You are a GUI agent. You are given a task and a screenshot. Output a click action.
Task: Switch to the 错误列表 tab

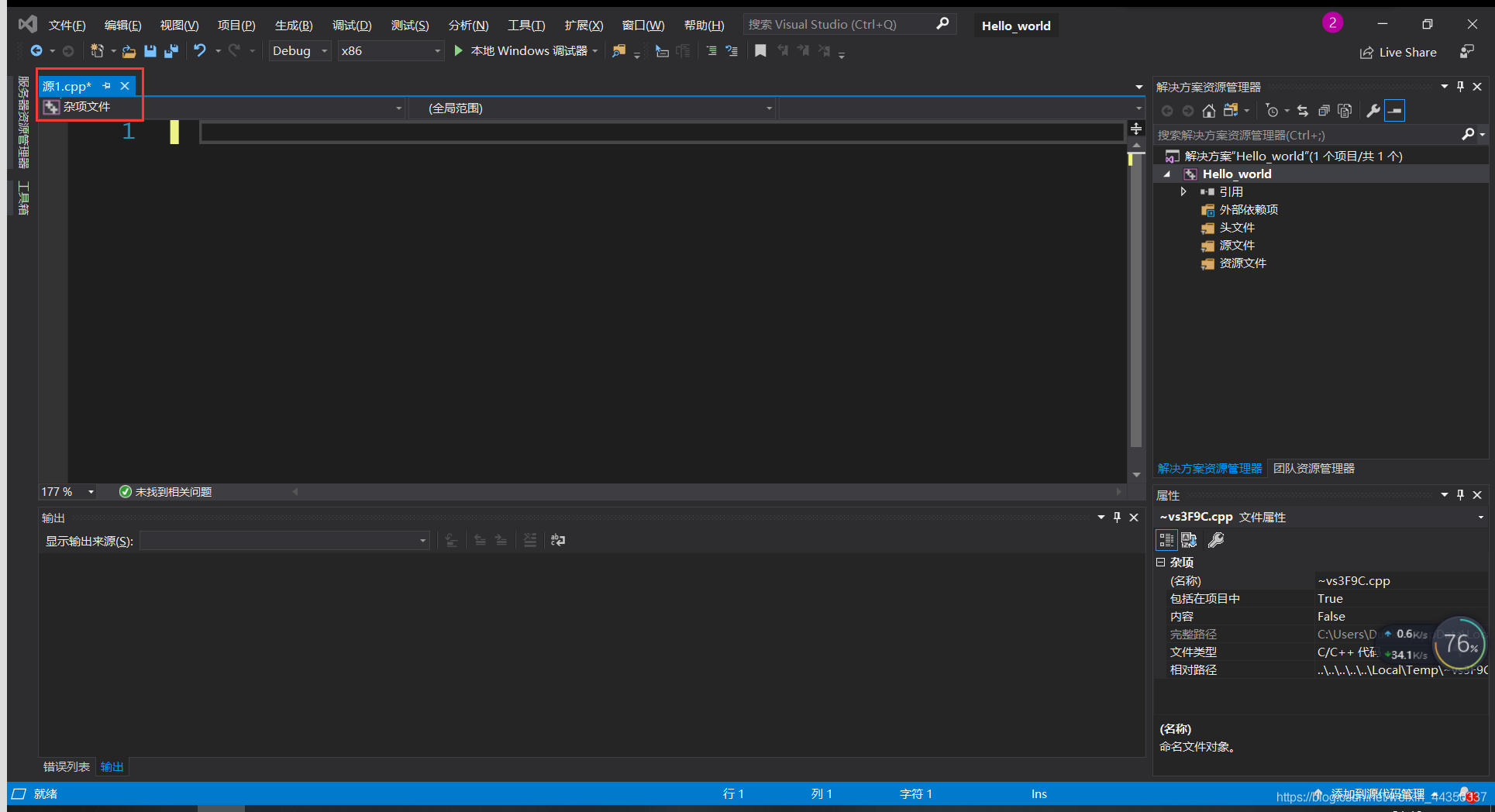coord(66,766)
